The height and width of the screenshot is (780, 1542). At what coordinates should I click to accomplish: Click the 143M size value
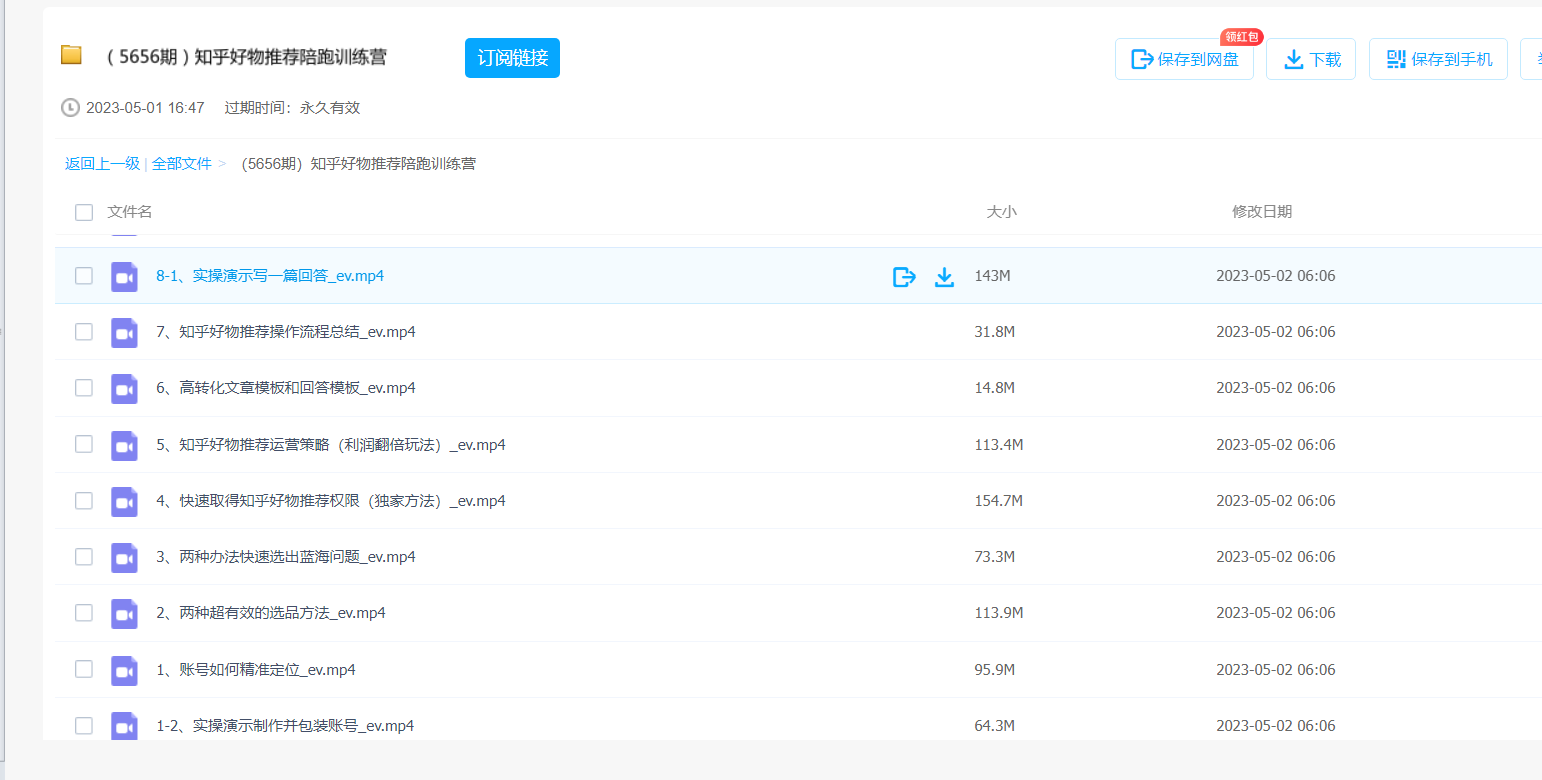992,276
